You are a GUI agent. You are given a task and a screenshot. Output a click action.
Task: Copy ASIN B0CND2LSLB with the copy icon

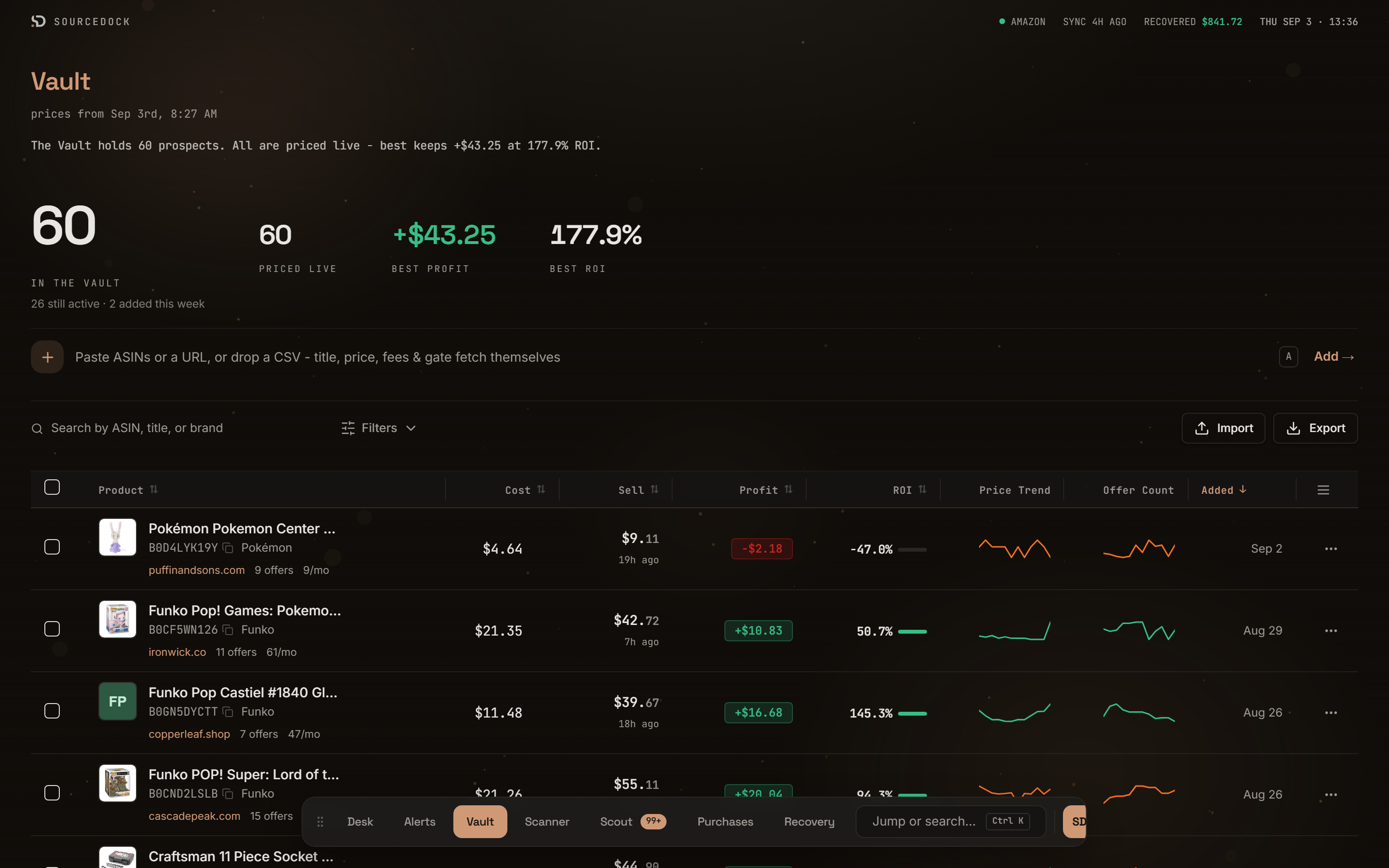click(228, 794)
